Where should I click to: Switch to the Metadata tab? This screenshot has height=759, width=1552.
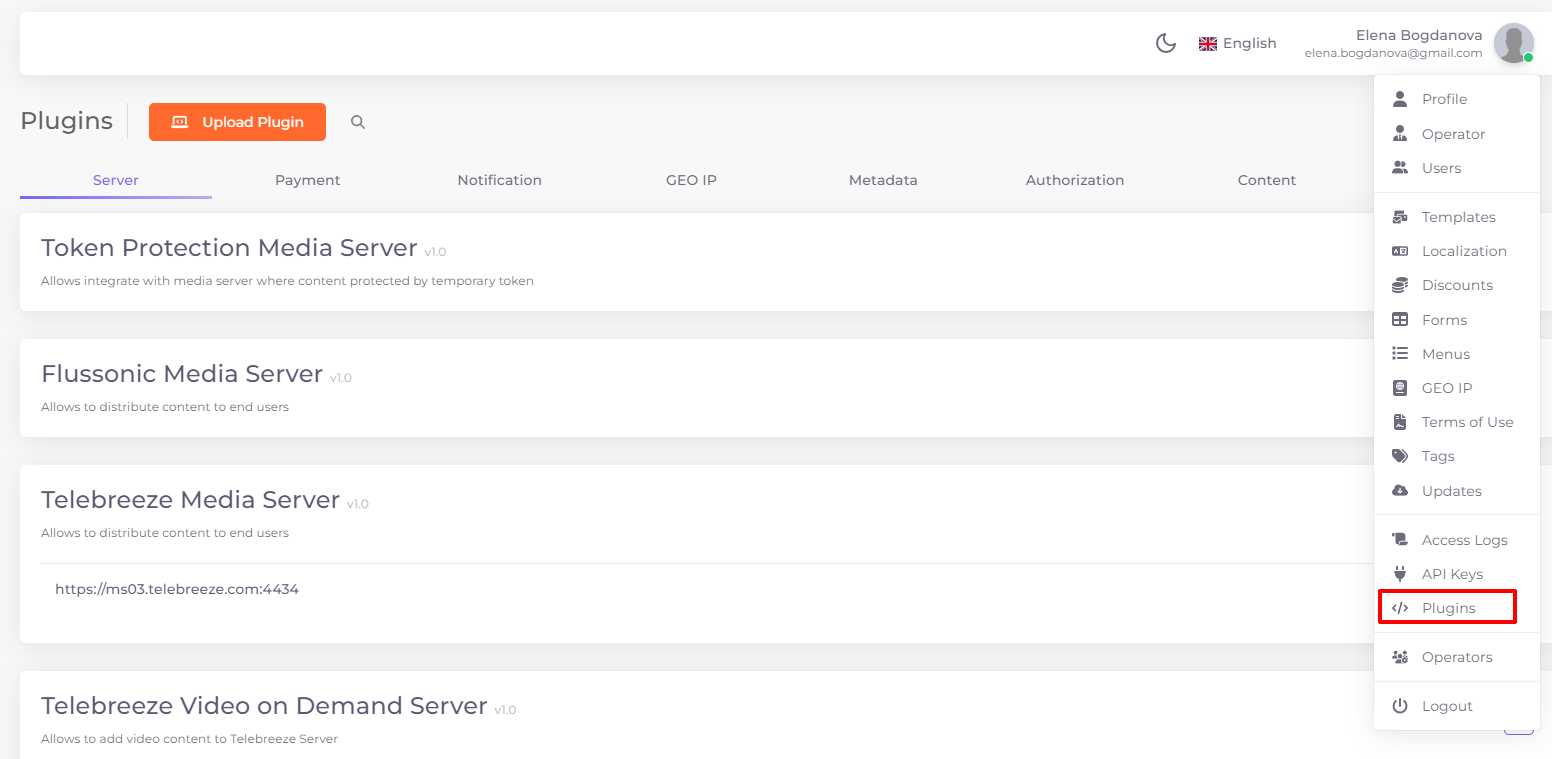[883, 180]
